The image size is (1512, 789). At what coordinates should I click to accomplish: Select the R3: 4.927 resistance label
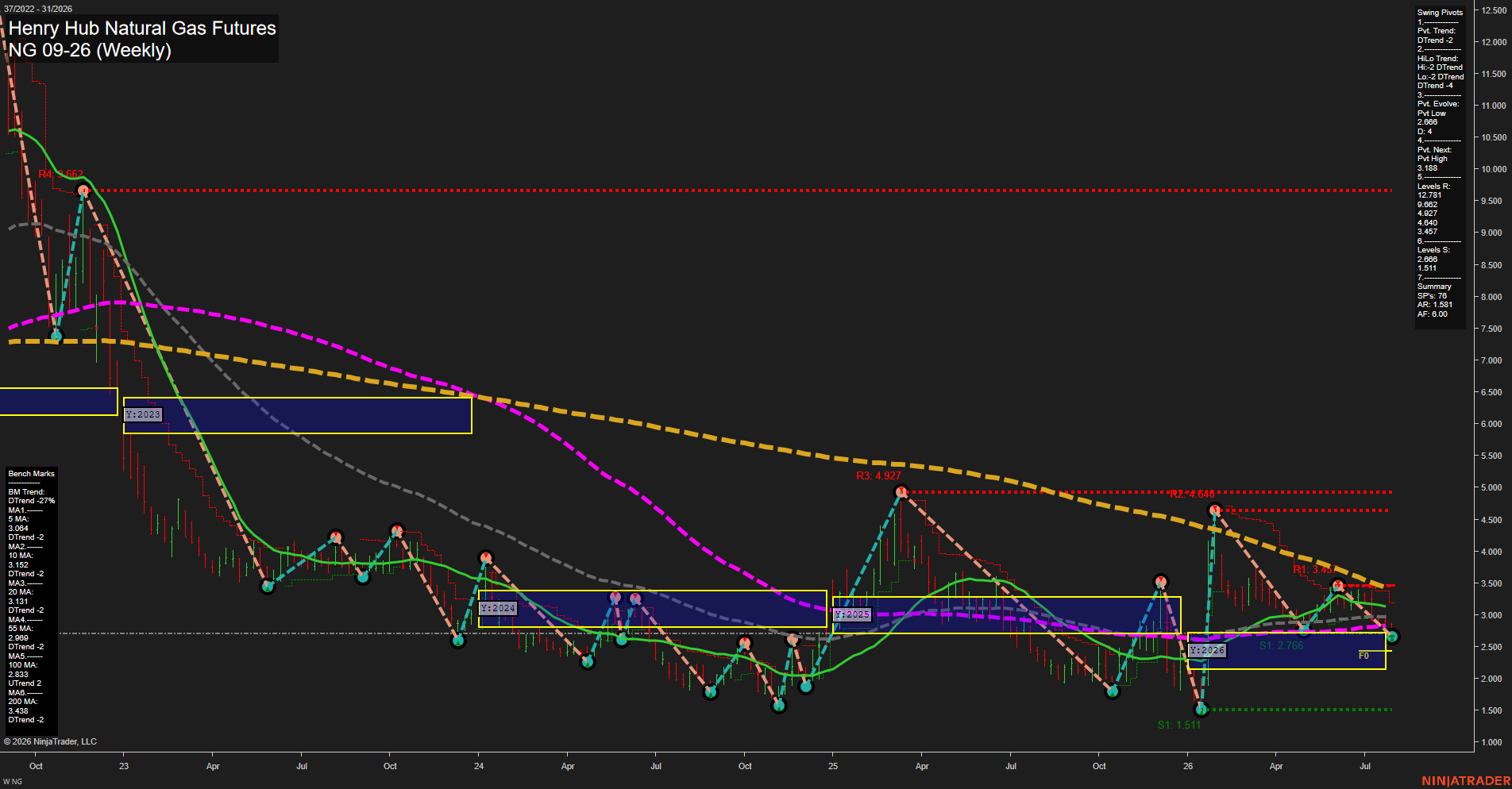tap(878, 475)
